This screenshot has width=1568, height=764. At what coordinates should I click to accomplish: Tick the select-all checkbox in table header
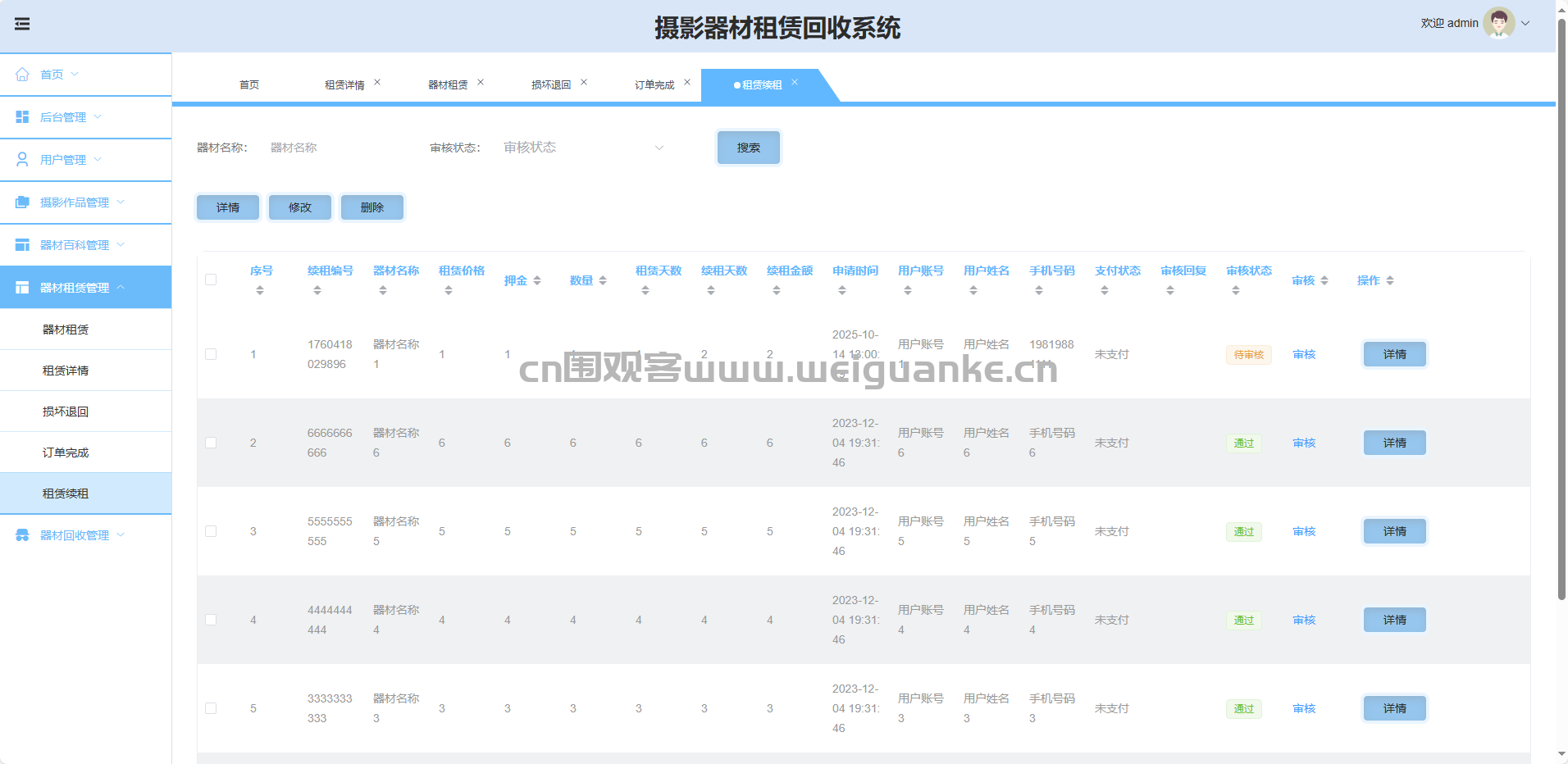point(211,280)
